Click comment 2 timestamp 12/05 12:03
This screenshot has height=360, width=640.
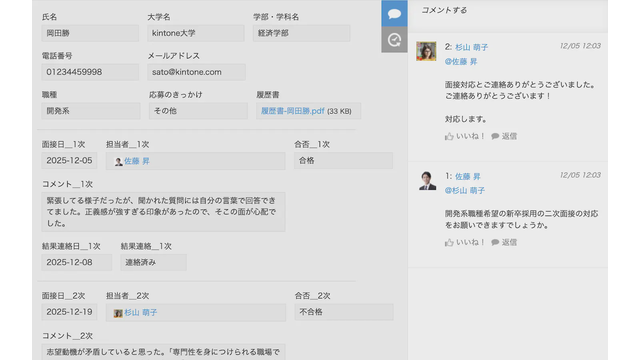[580, 46]
